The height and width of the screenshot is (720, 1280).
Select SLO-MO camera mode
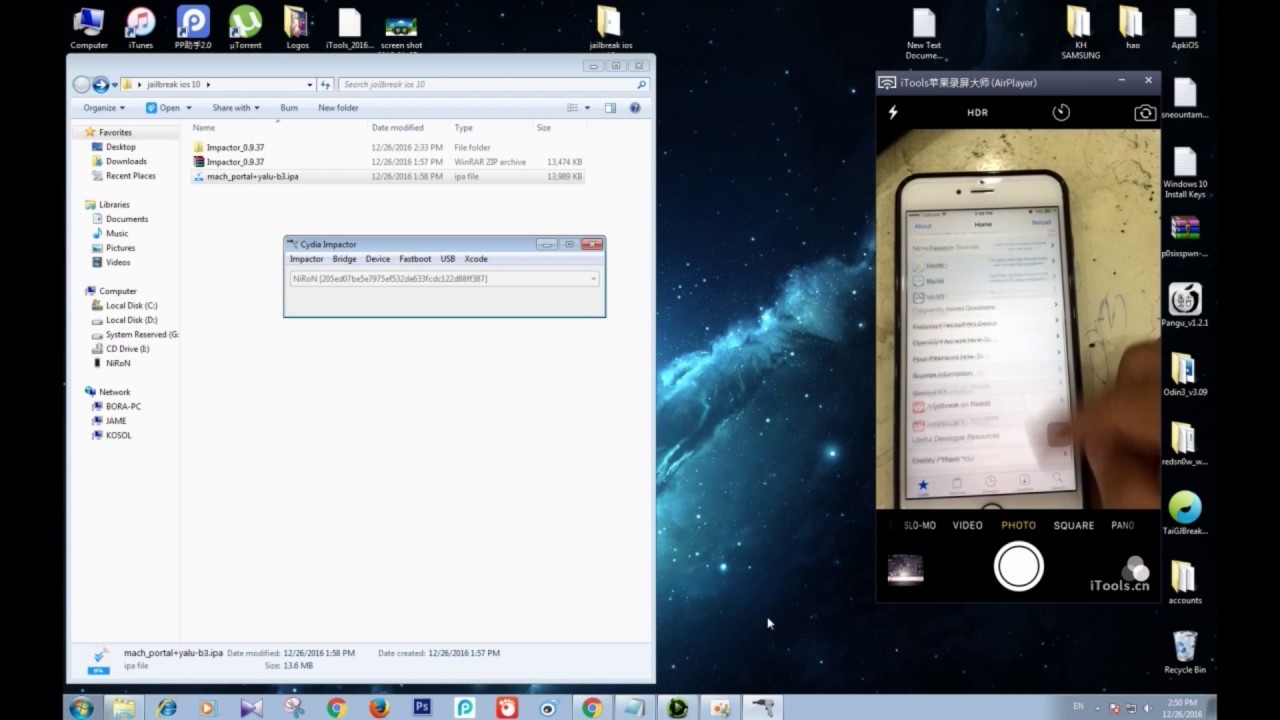(919, 525)
